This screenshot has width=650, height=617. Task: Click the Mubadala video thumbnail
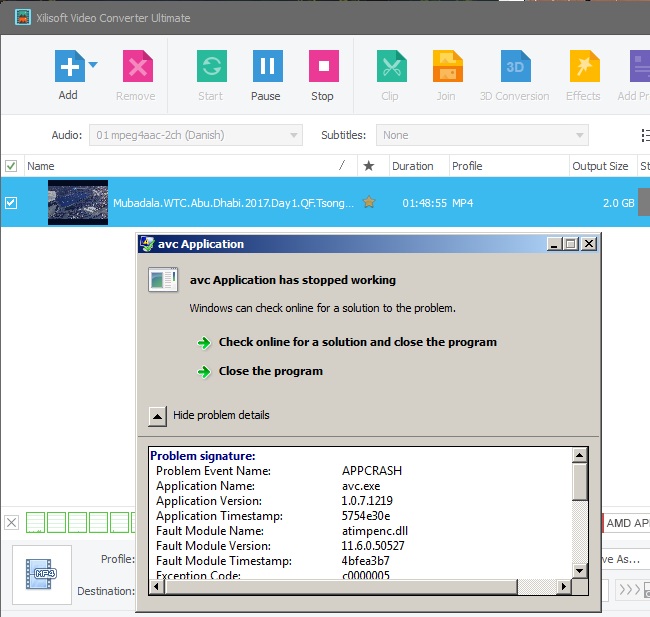tap(78, 202)
